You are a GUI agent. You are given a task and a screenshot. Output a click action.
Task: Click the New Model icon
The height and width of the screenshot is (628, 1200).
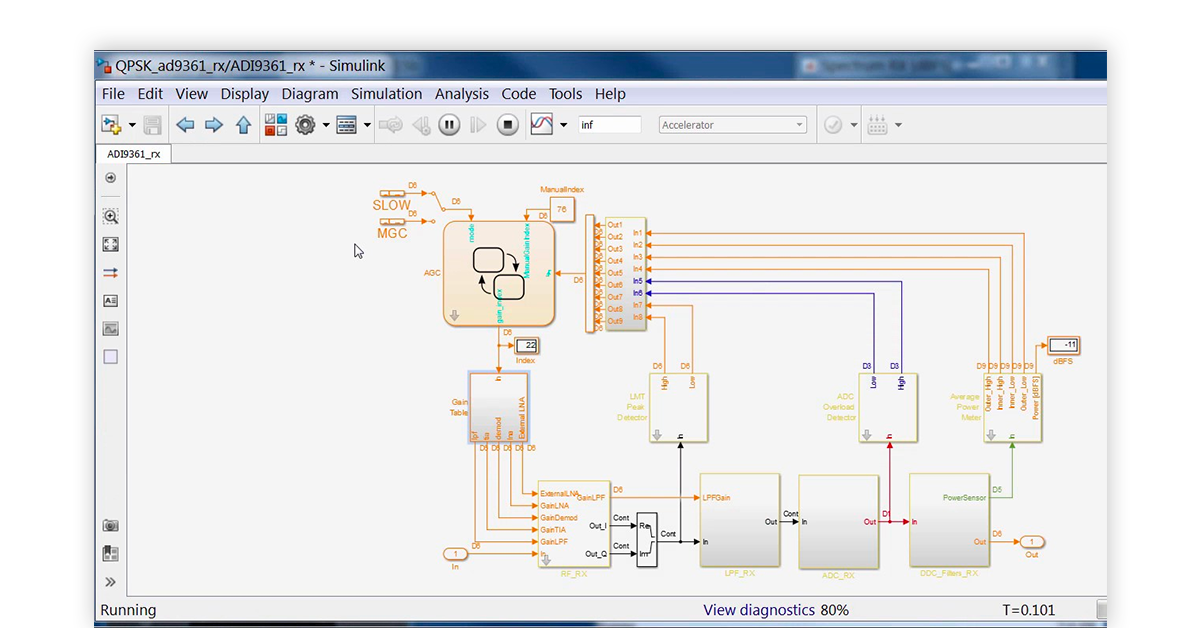coord(111,125)
